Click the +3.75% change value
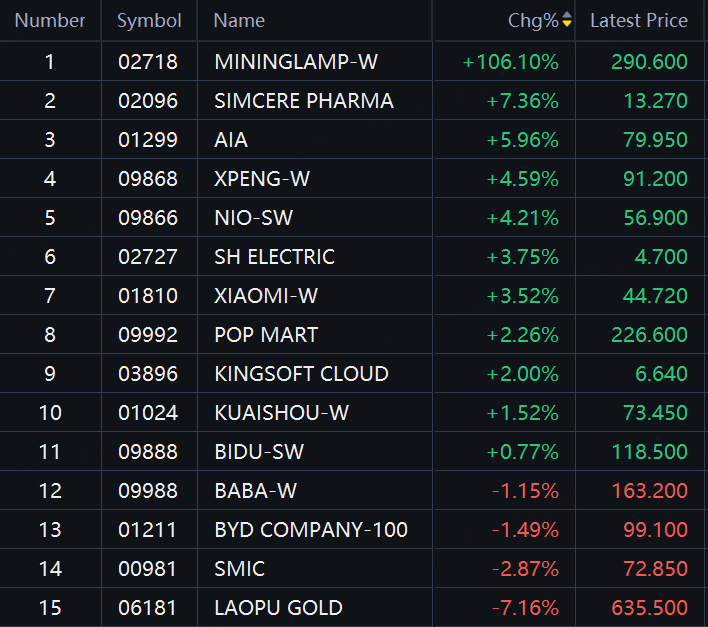Viewport: 708px width, 627px height. point(522,257)
